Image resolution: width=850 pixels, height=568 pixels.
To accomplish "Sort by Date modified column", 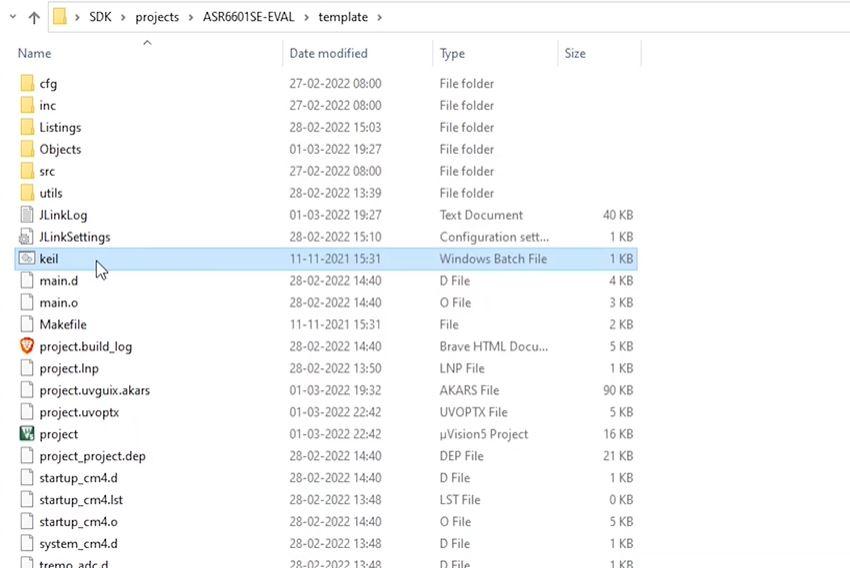I will (x=329, y=53).
